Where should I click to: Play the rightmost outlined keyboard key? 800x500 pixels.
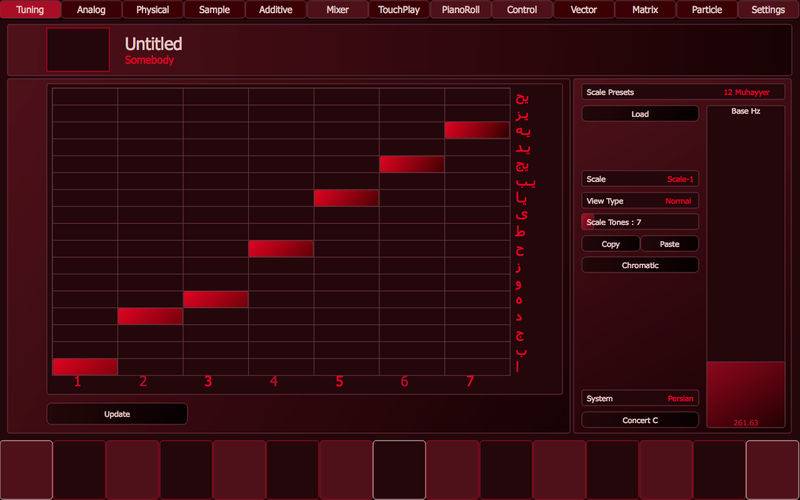coord(772,470)
